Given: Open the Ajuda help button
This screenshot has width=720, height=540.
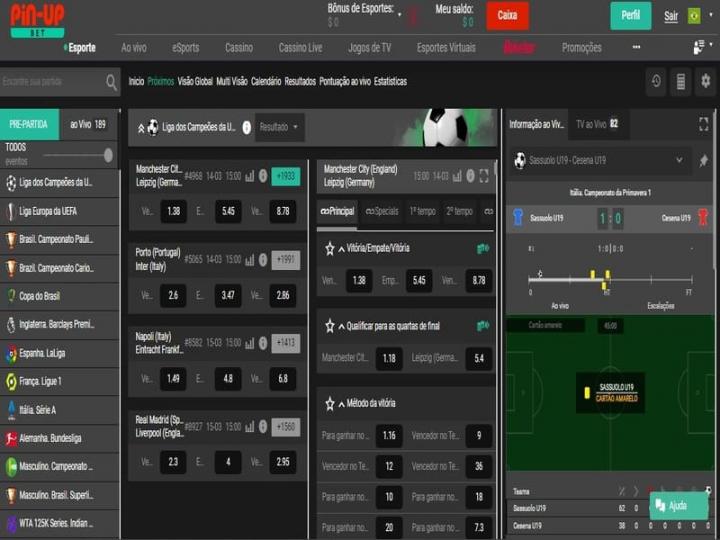Looking at the screenshot, I should coord(679,506).
